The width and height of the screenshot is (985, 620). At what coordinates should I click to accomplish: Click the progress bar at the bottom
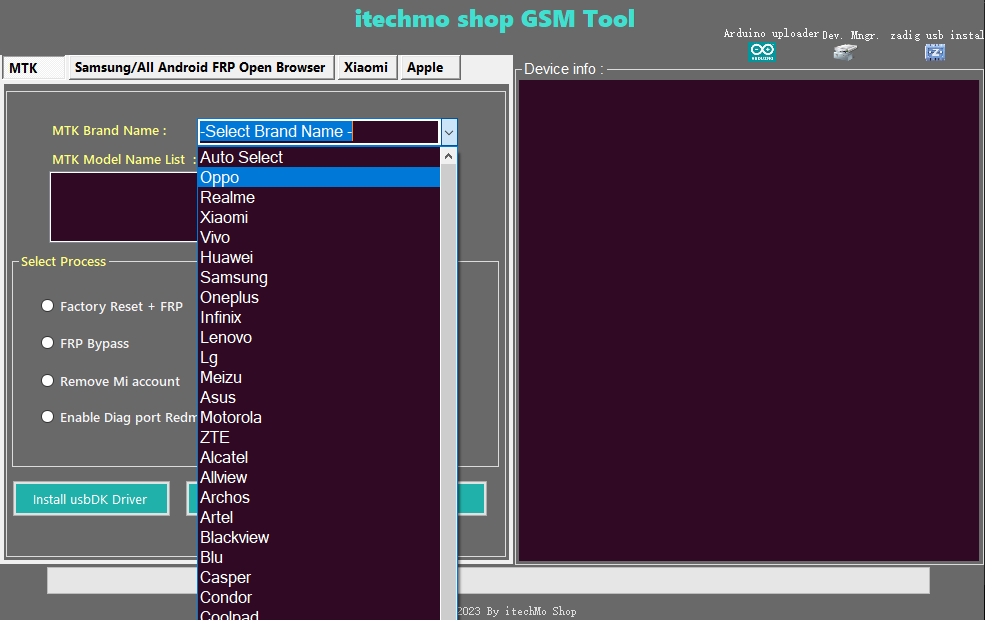[x=700, y=580]
